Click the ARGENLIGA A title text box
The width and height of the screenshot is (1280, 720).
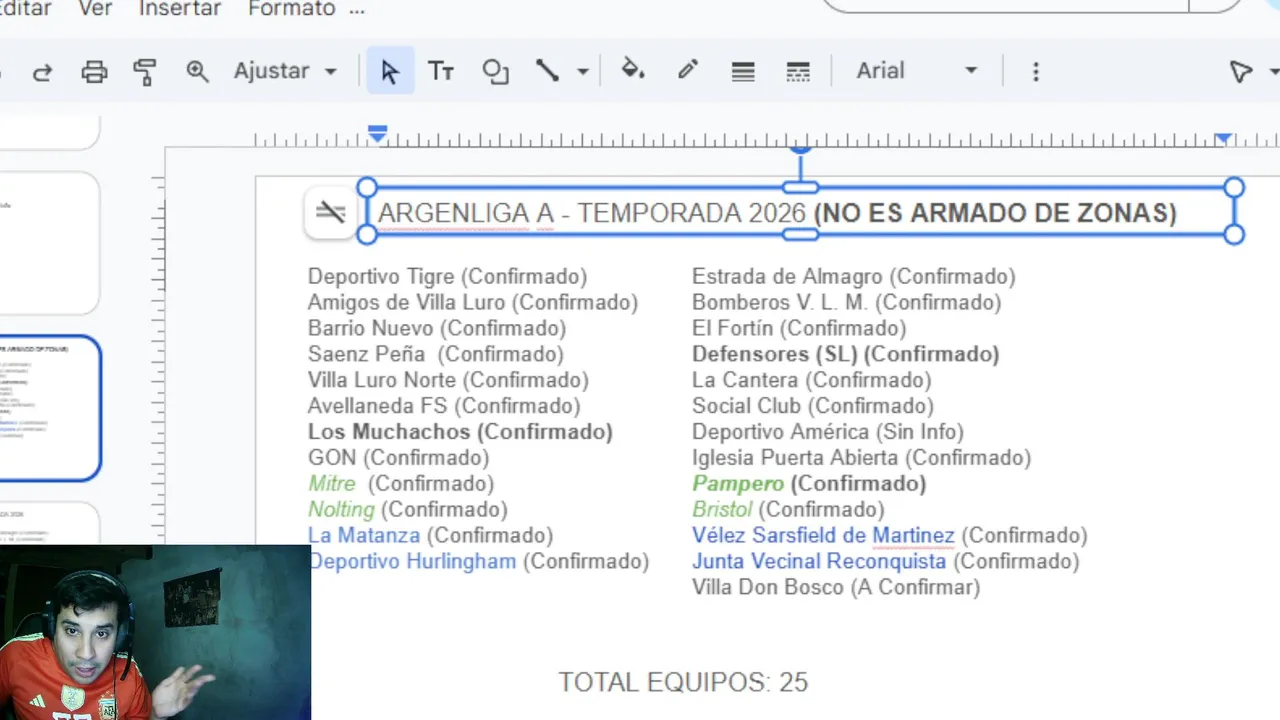click(800, 212)
